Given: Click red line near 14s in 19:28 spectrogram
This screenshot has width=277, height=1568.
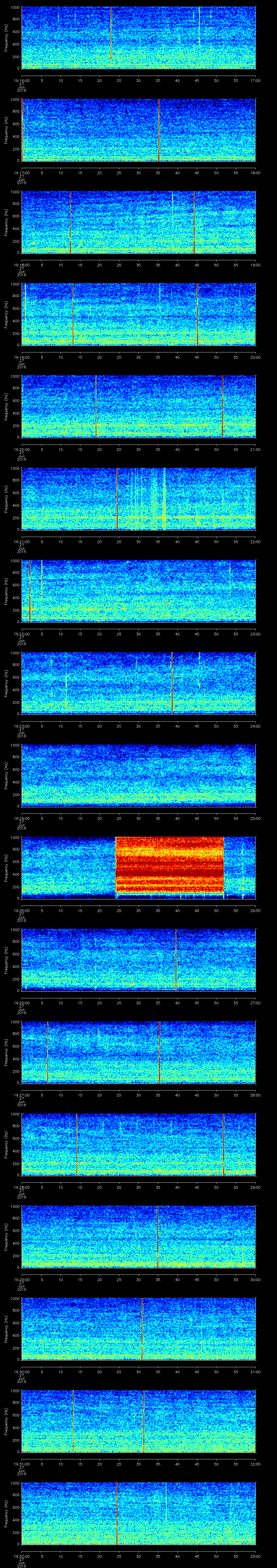Looking at the screenshot, I should [x=77, y=1144].
